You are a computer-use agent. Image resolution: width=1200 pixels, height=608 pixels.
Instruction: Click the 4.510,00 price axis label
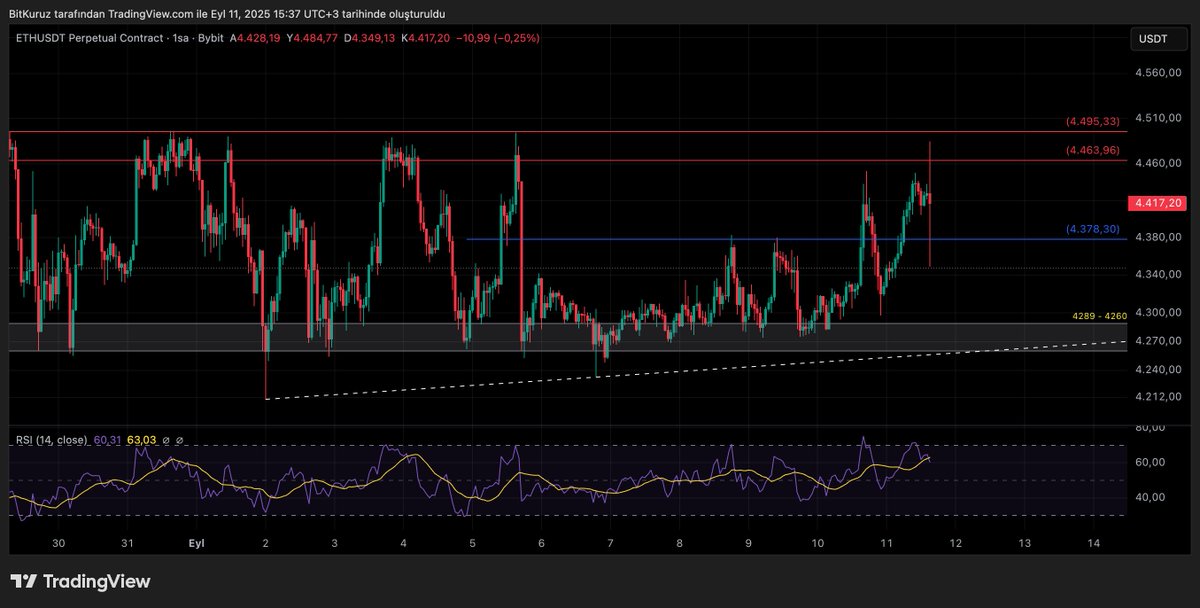coord(1158,118)
